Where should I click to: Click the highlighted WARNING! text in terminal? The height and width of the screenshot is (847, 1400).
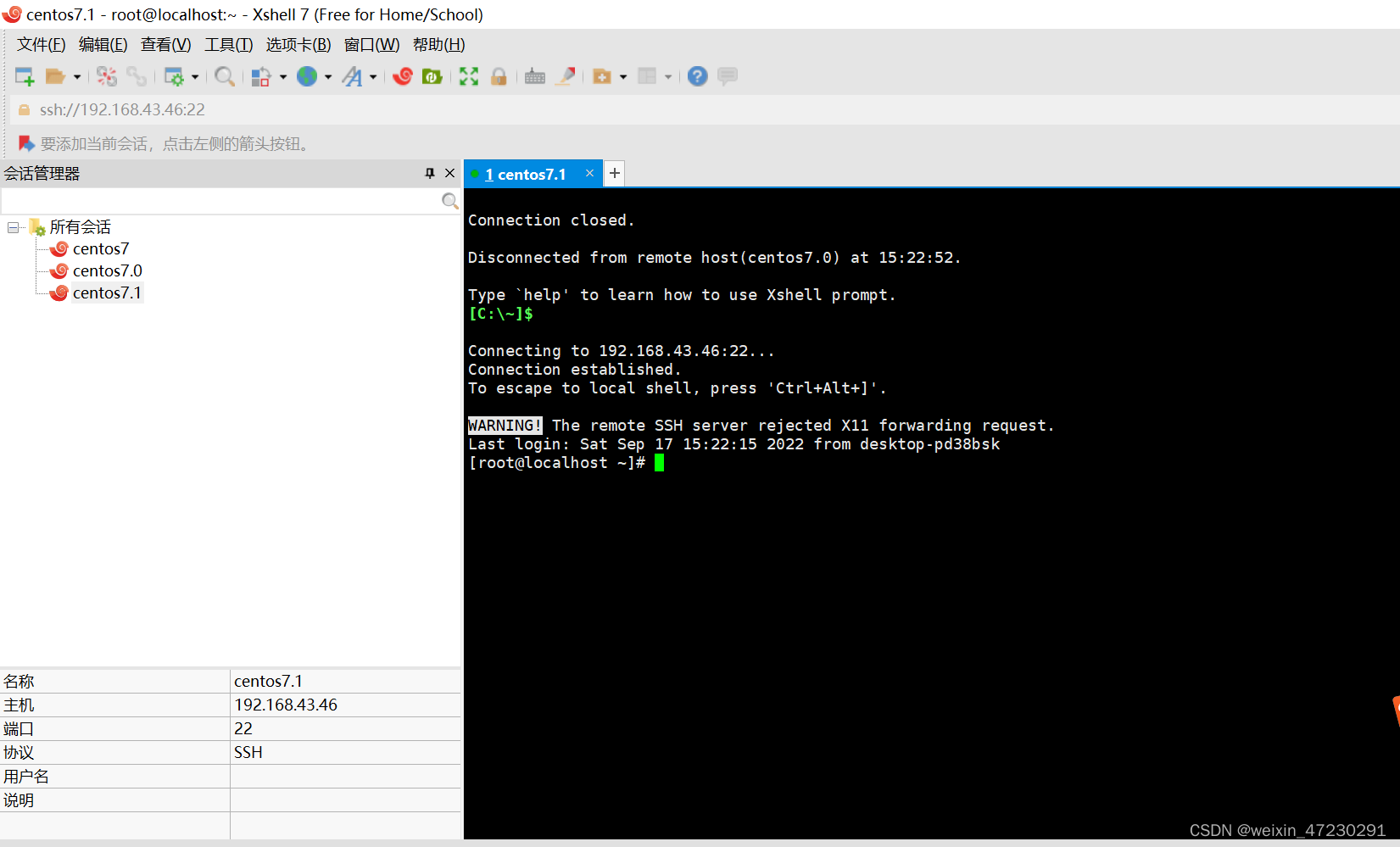click(505, 426)
